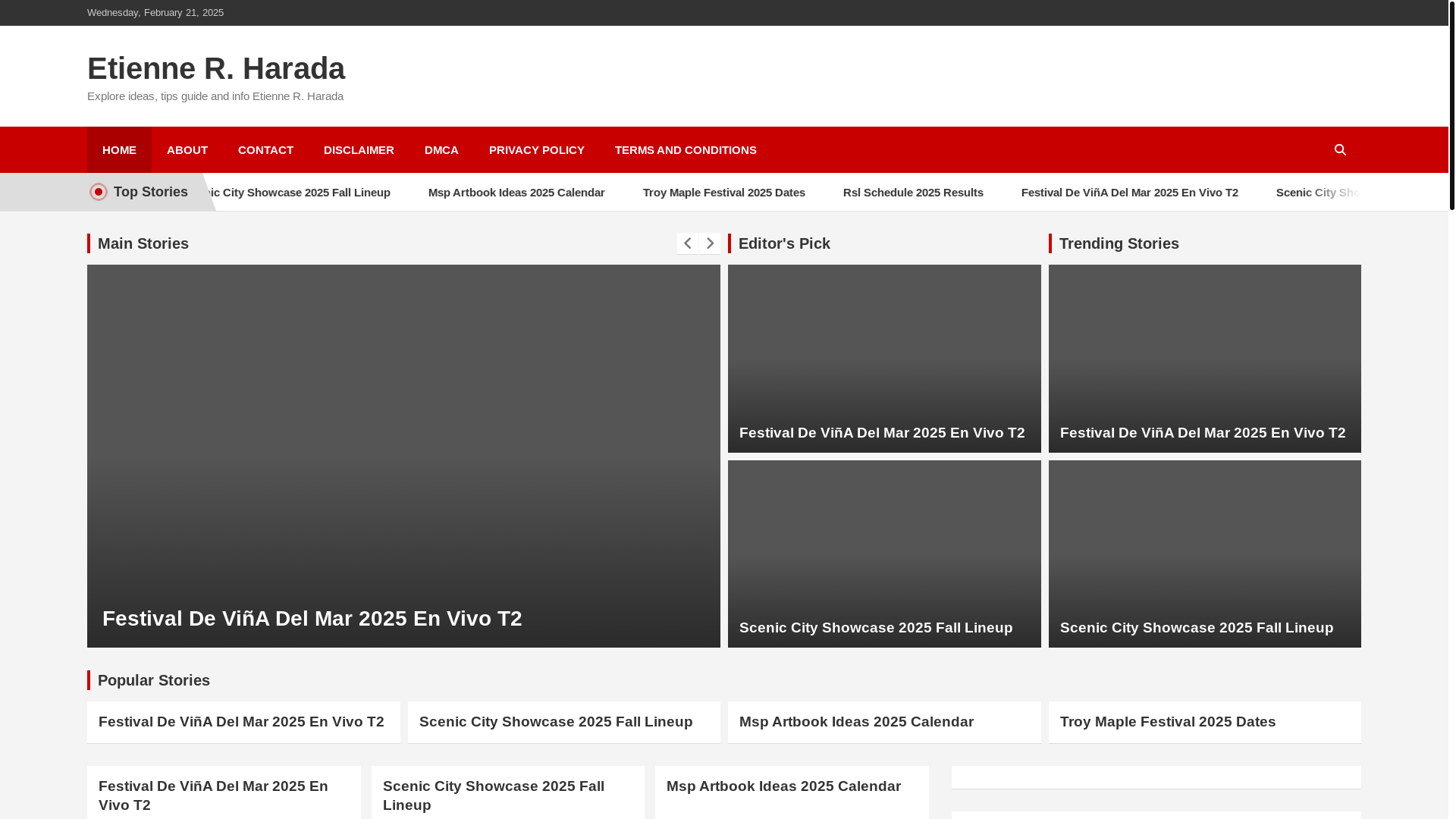Viewport: 1456px width, 819px height.
Task: Click the date Wednesday, February 21, 2025
Action: pyautogui.click(x=155, y=13)
